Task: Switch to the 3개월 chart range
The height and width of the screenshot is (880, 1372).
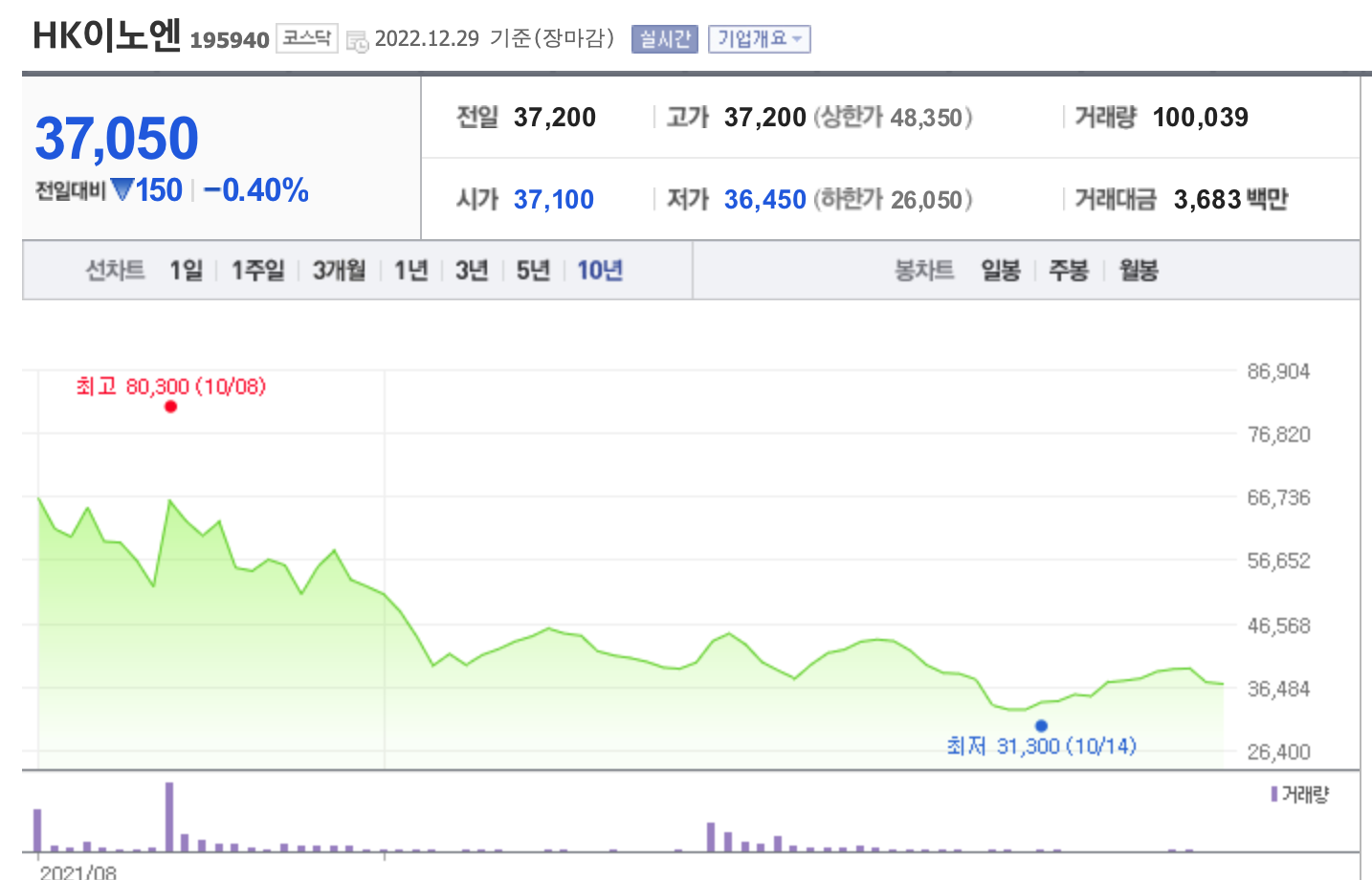Action: [x=340, y=271]
